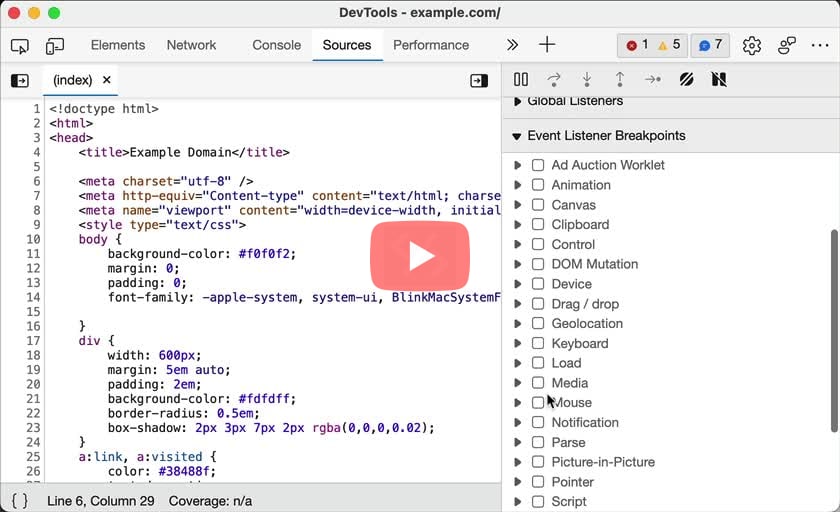Image resolution: width=840 pixels, height=512 pixels.
Task: Click line number 17 in the gutter
Action: click(x=33, y=341)
